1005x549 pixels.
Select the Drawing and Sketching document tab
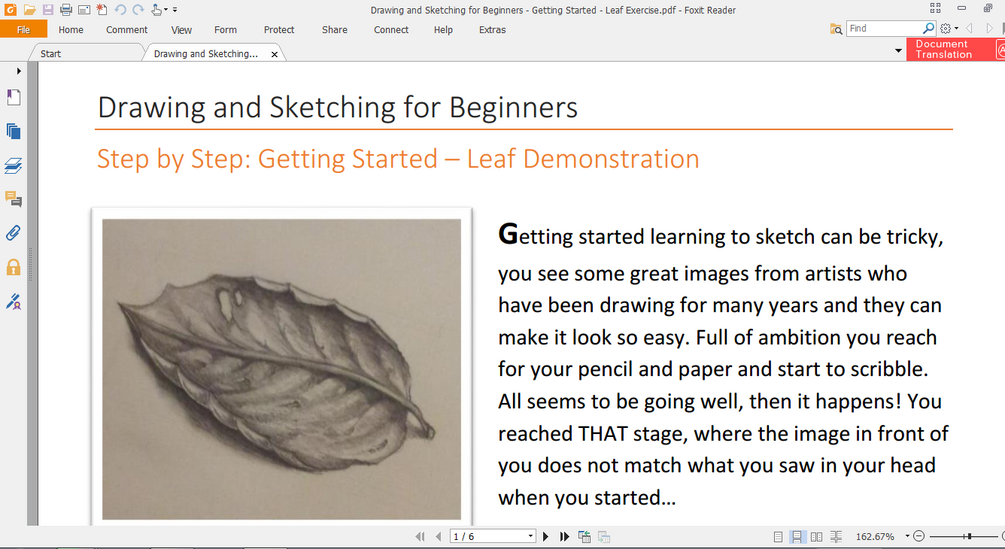pos(206,54)
